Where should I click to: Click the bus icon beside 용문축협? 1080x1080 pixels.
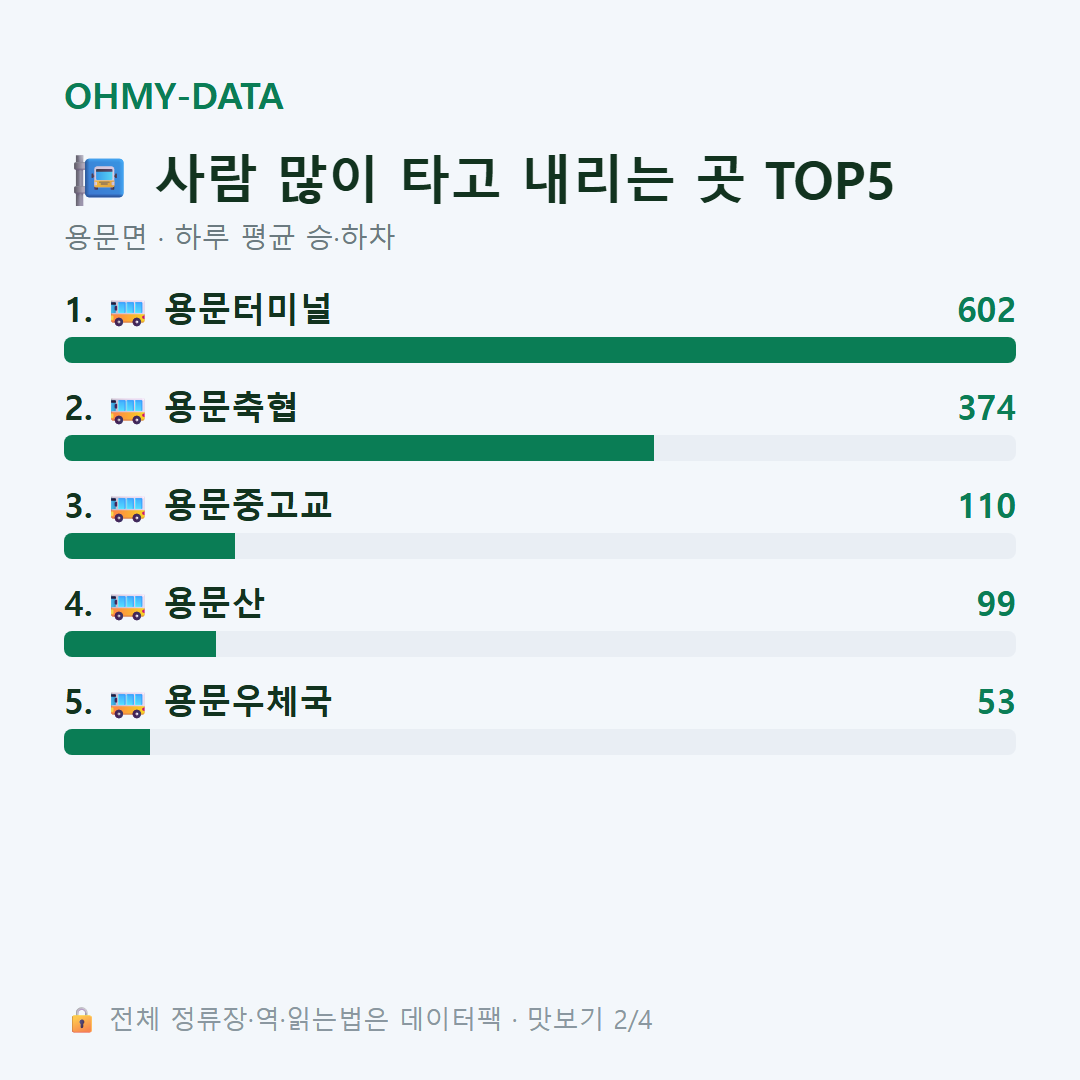tap(127, 409)
